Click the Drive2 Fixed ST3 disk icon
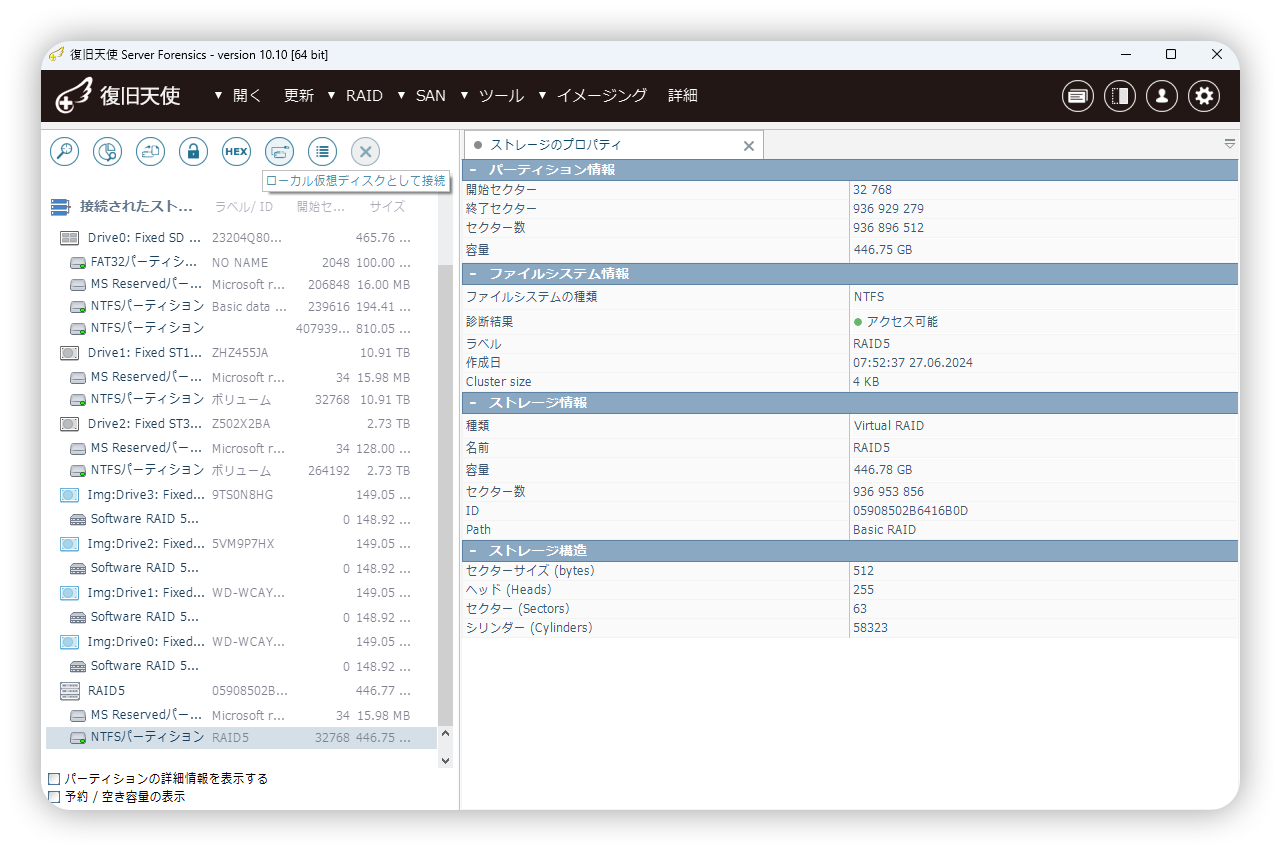1280x850 pixels. pyautogui.click(x=69, y=424)
